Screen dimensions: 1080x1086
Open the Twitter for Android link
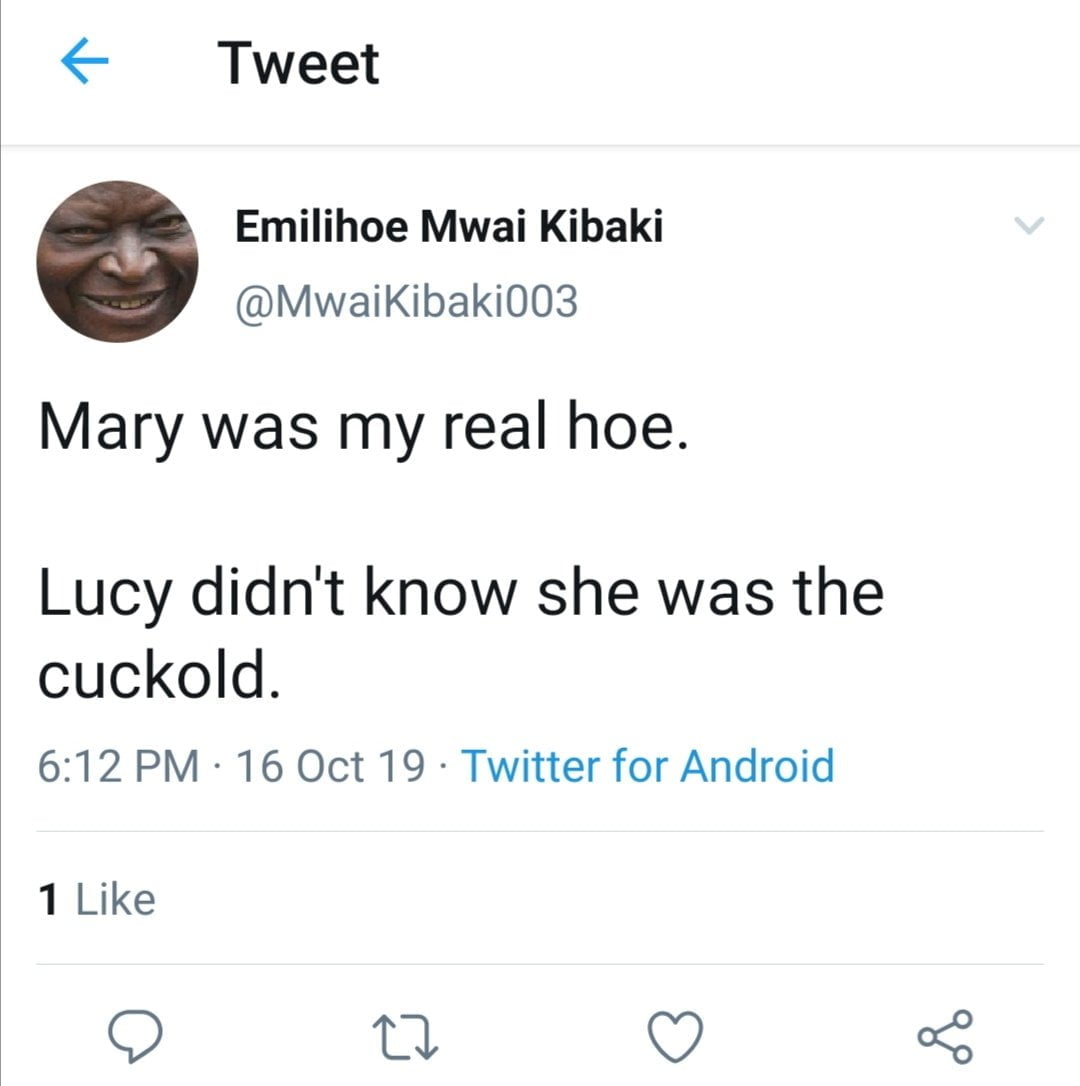pyautogui.click(x=647, y=767)
